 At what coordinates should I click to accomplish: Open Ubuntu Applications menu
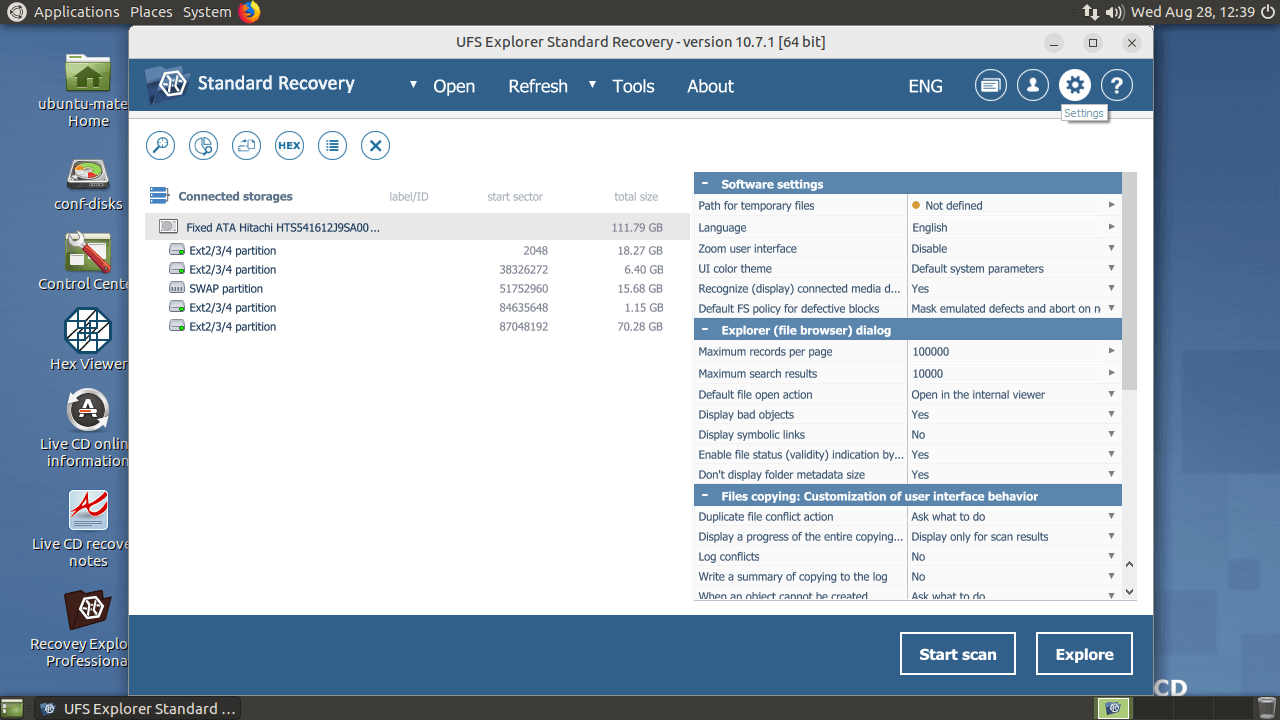click(x=76, y=12)
